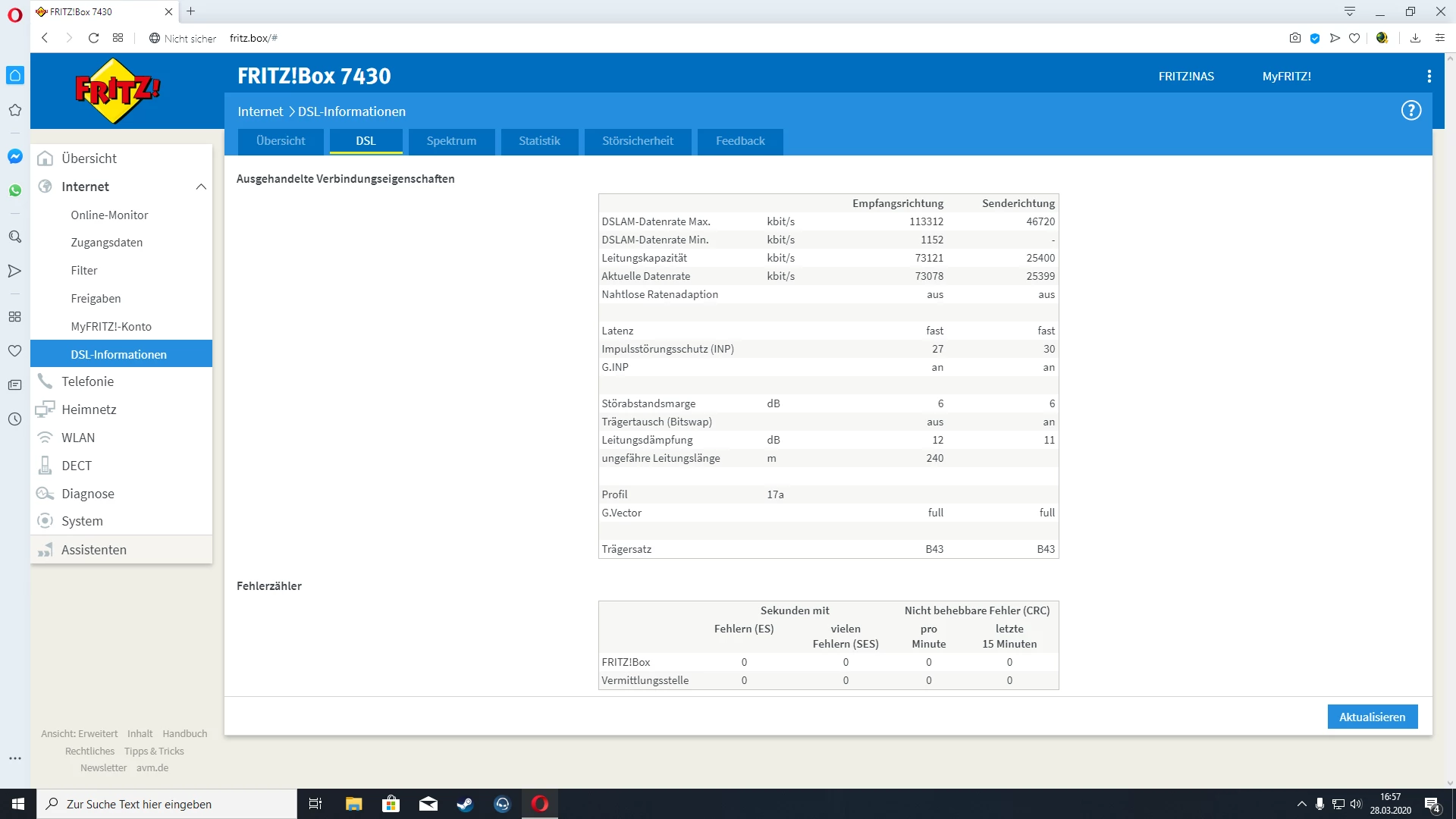
Task: Open Opera history clock icon in sidebar
Action: (14, 419)
